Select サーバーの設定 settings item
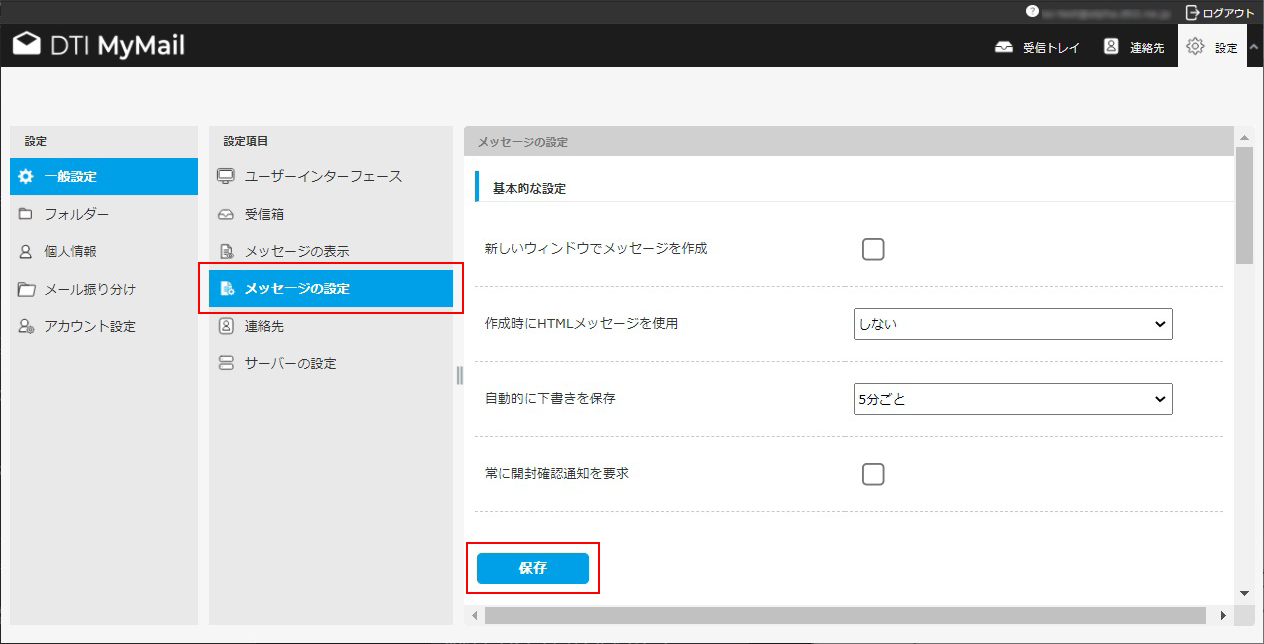 (x=331, y=363)
